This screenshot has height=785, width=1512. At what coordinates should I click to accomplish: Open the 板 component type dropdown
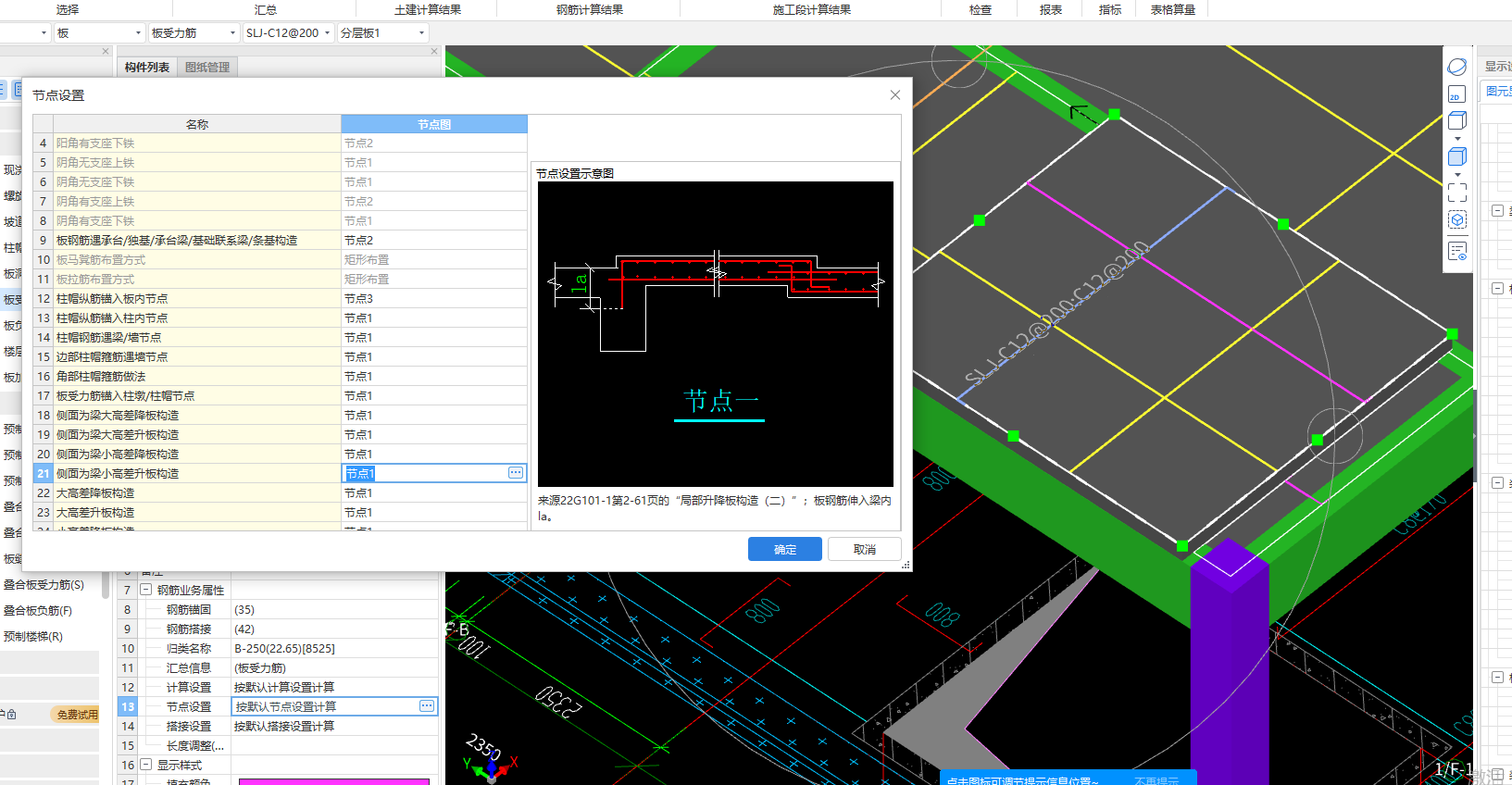(99, 33)
